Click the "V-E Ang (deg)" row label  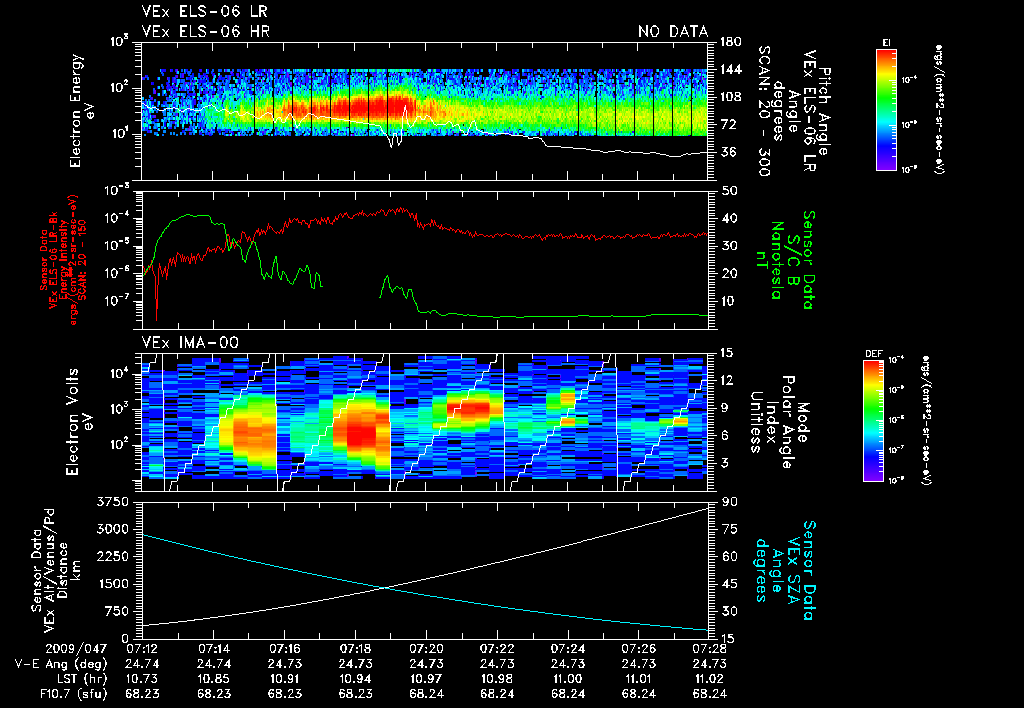point(61,664)
